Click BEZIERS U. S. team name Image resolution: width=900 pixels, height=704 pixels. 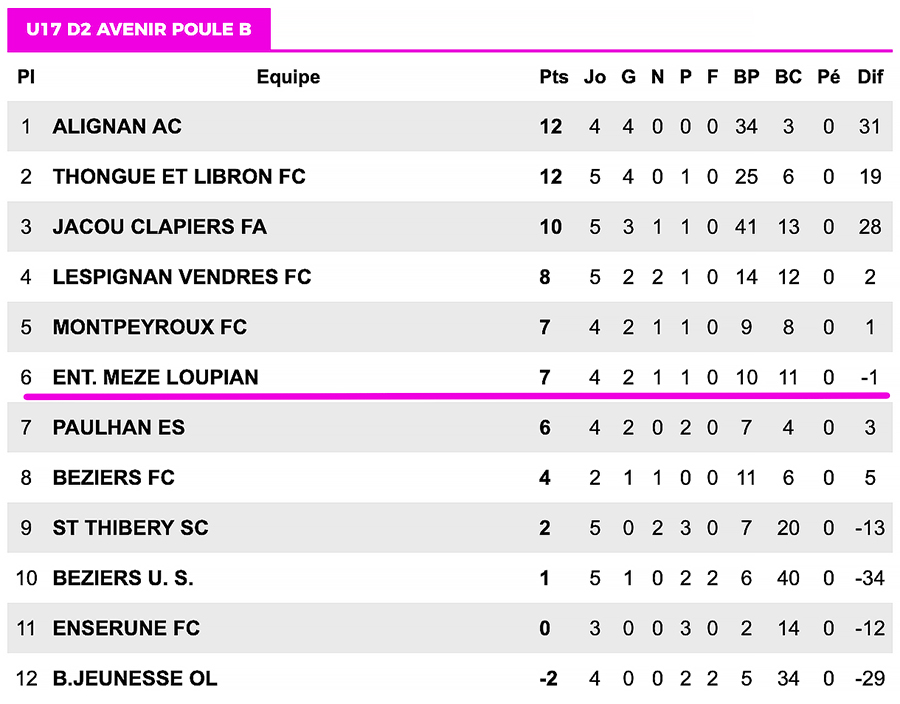[x=123, y=578]
